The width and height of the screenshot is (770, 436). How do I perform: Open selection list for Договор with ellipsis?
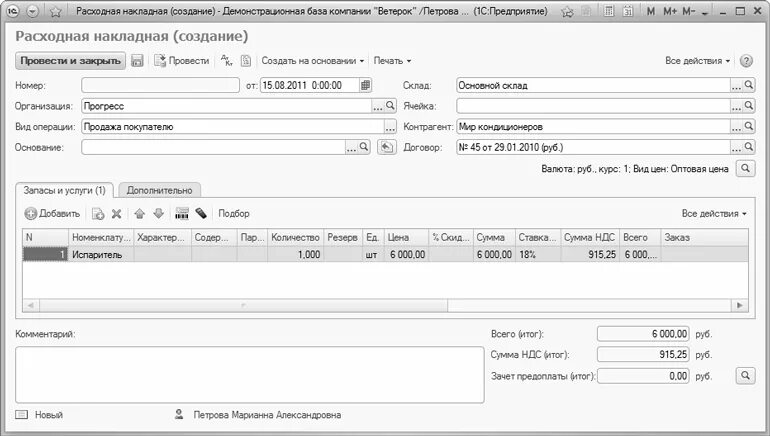[736, 148]
